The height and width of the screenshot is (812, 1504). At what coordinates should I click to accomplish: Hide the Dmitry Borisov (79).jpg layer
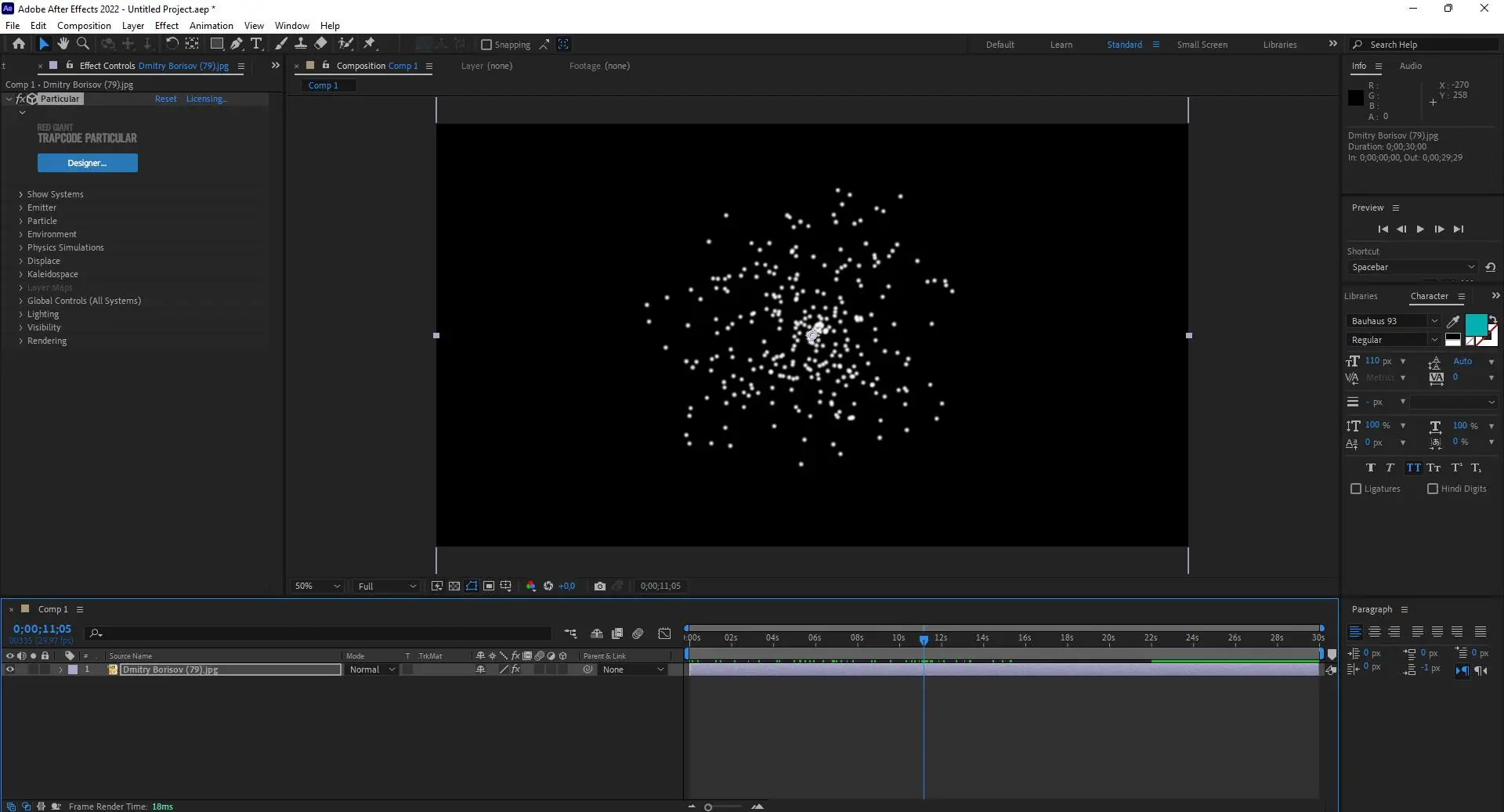click(x=10, y=669)
